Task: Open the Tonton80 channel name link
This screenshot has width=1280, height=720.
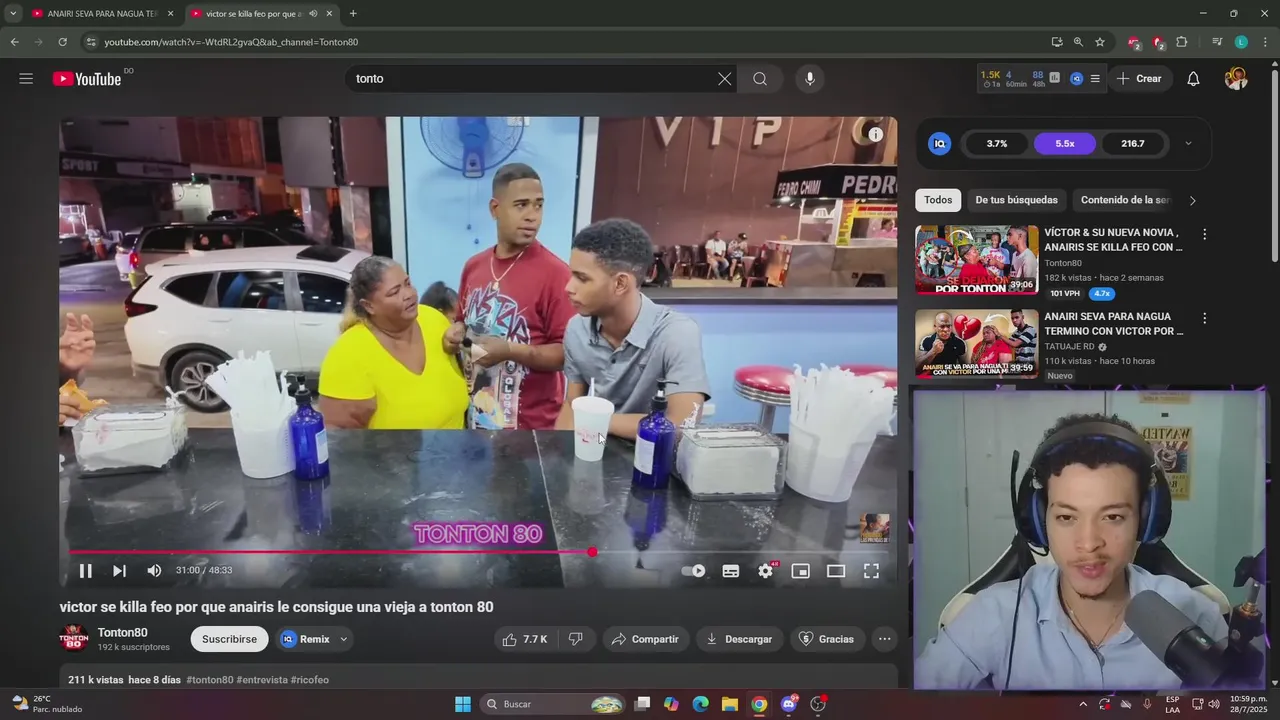Action: click(123, 633)
